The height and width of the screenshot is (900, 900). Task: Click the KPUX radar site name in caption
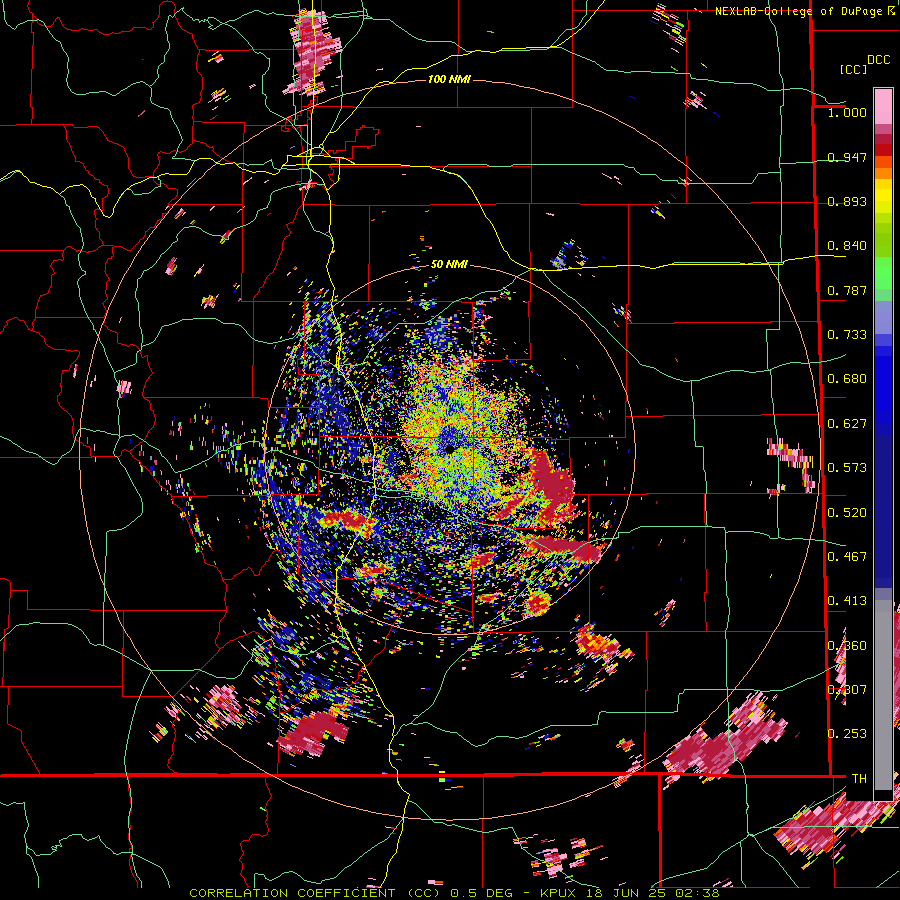point(560,893)
